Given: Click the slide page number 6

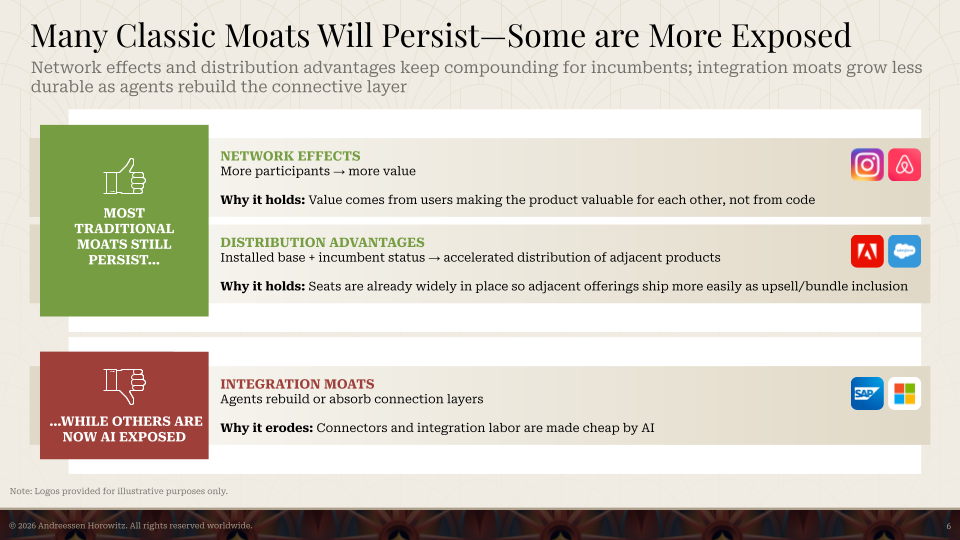Looking at the screenshot, I should [948, 527].
